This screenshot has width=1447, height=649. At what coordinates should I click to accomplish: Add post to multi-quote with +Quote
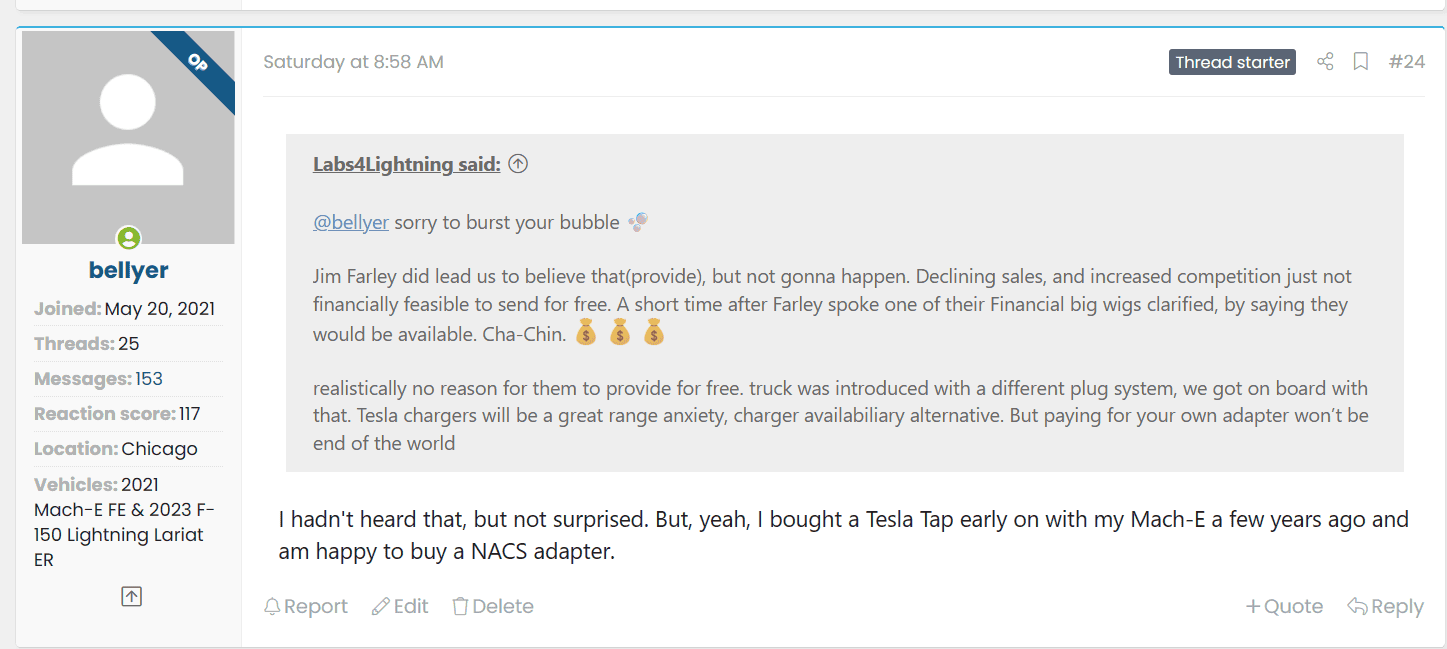click(1284, 606)
